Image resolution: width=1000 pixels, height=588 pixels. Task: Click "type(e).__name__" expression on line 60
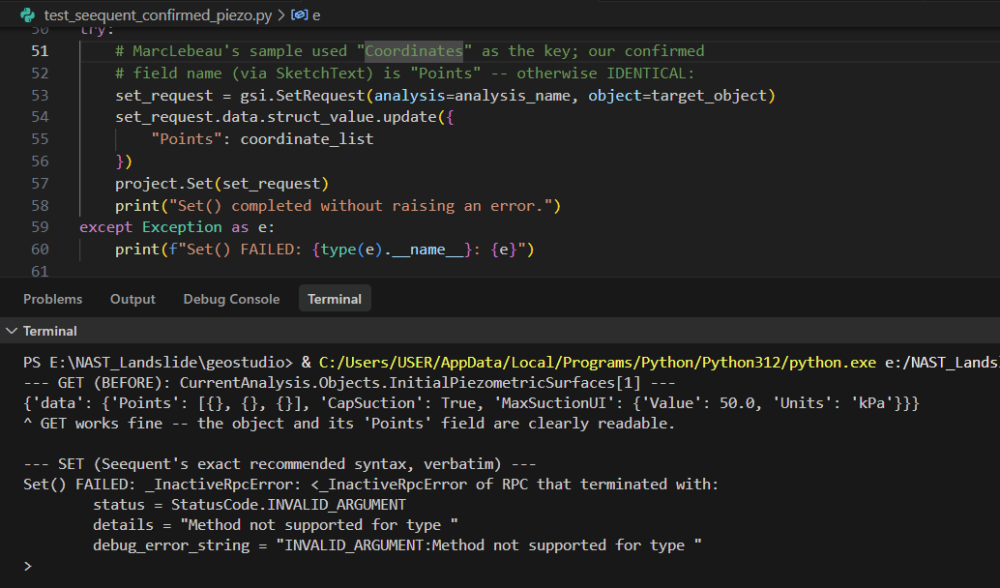coord(392,249)
